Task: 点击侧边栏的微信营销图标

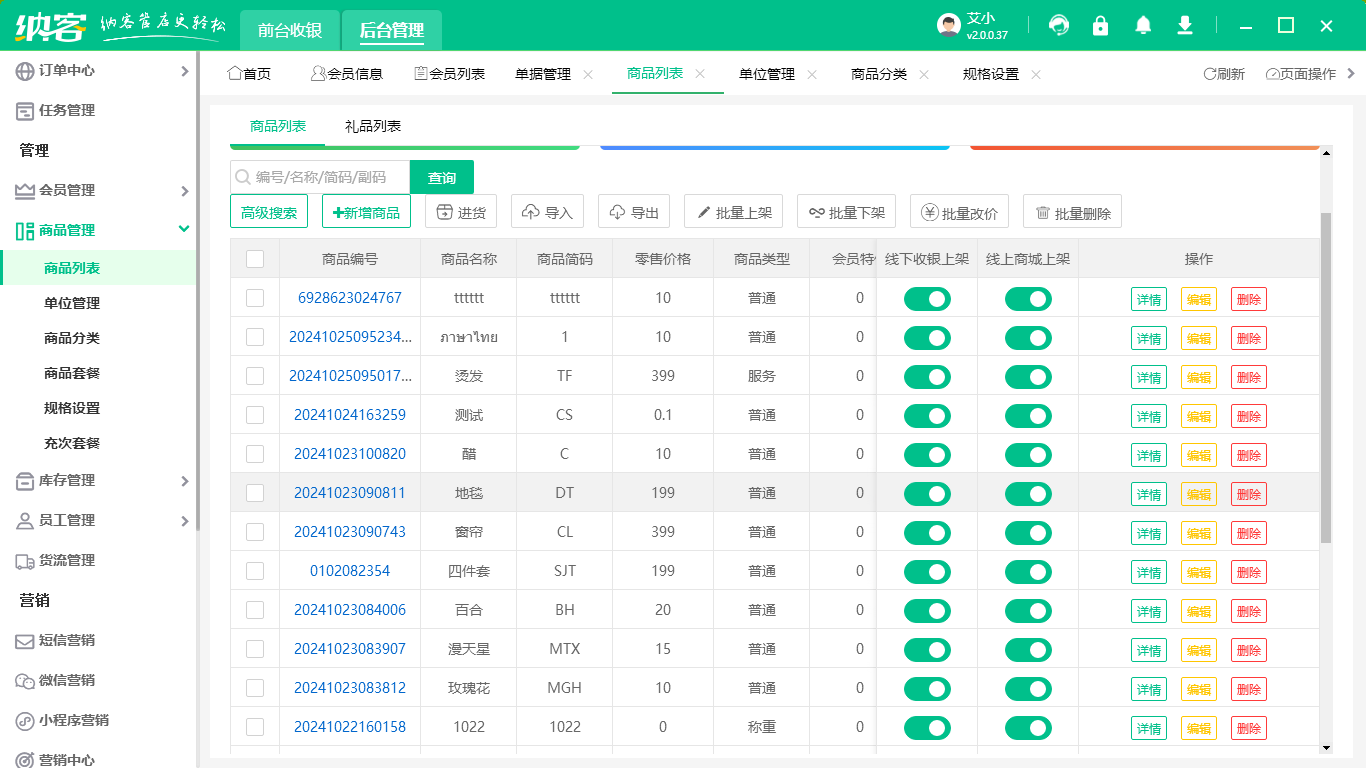Action: coord(24,680)
